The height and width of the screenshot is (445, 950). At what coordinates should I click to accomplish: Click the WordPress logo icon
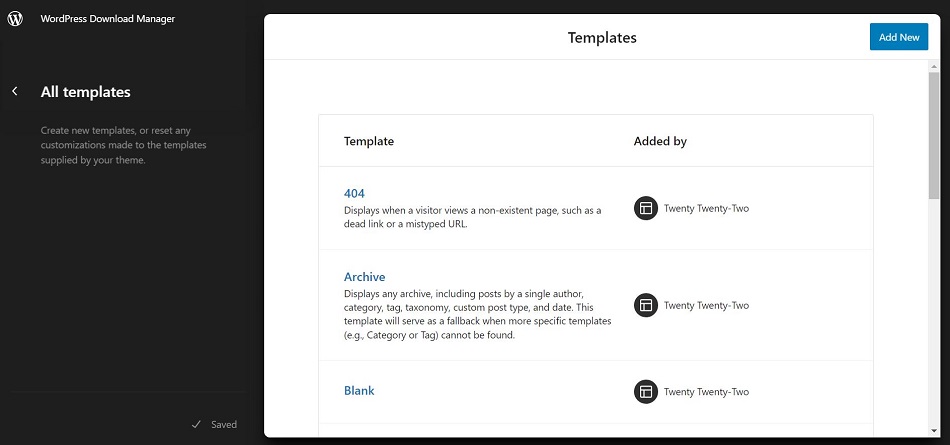pyautogui.click(x=15, y=19)
